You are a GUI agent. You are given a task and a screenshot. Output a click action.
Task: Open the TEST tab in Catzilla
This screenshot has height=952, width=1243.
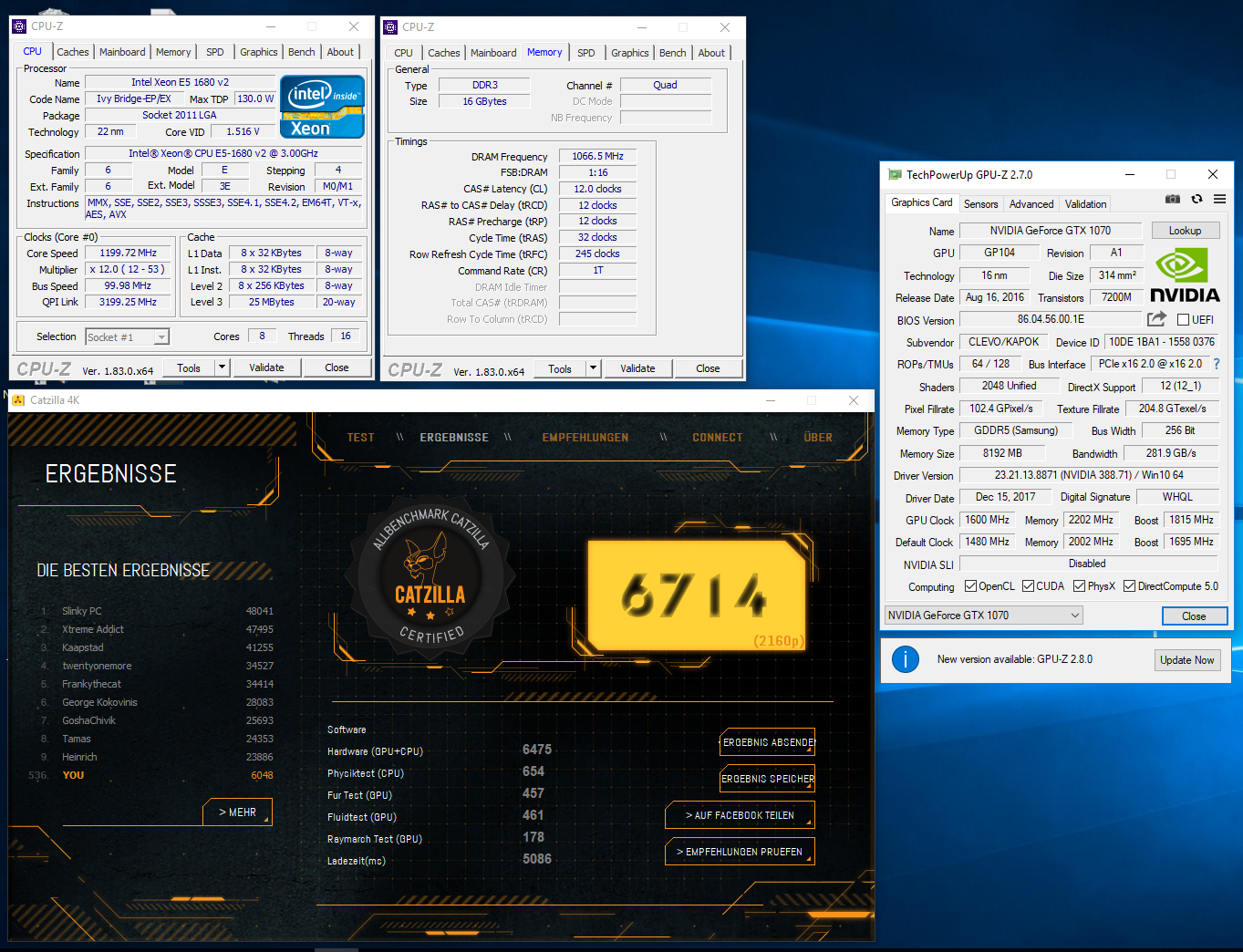coord(361,438)
